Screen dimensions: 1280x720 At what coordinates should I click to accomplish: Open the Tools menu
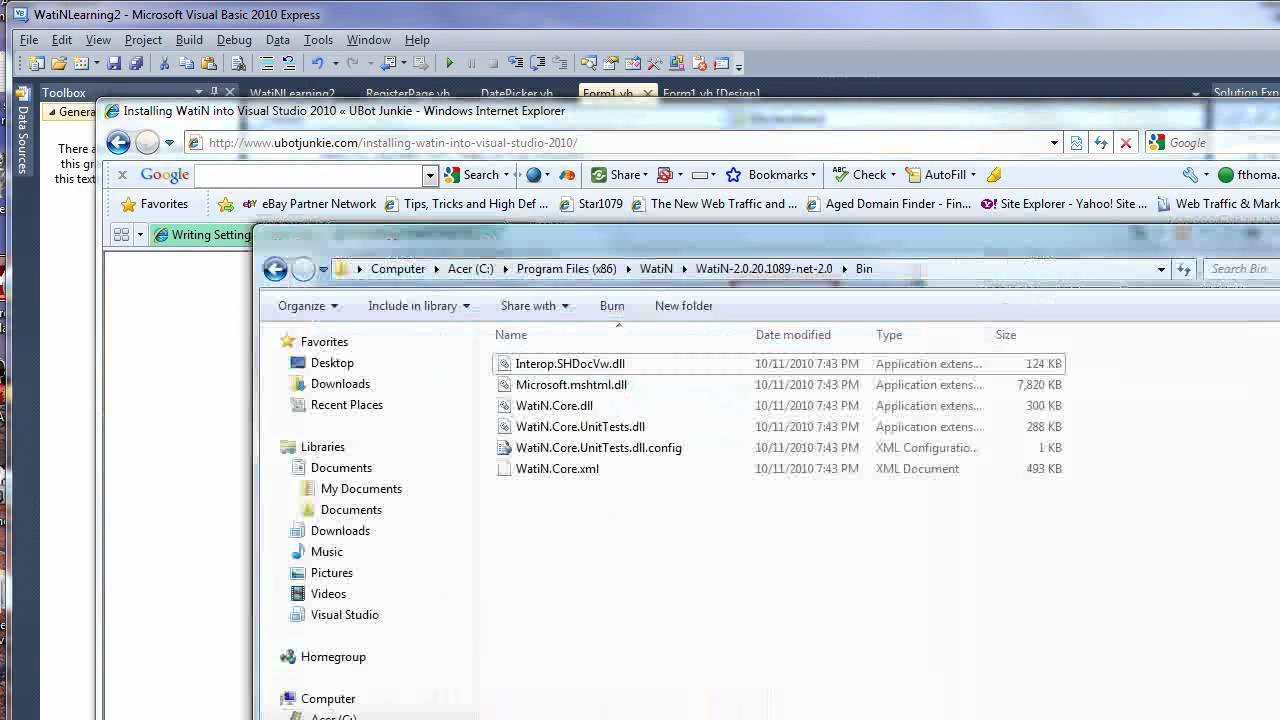click(x=318, y=40)
